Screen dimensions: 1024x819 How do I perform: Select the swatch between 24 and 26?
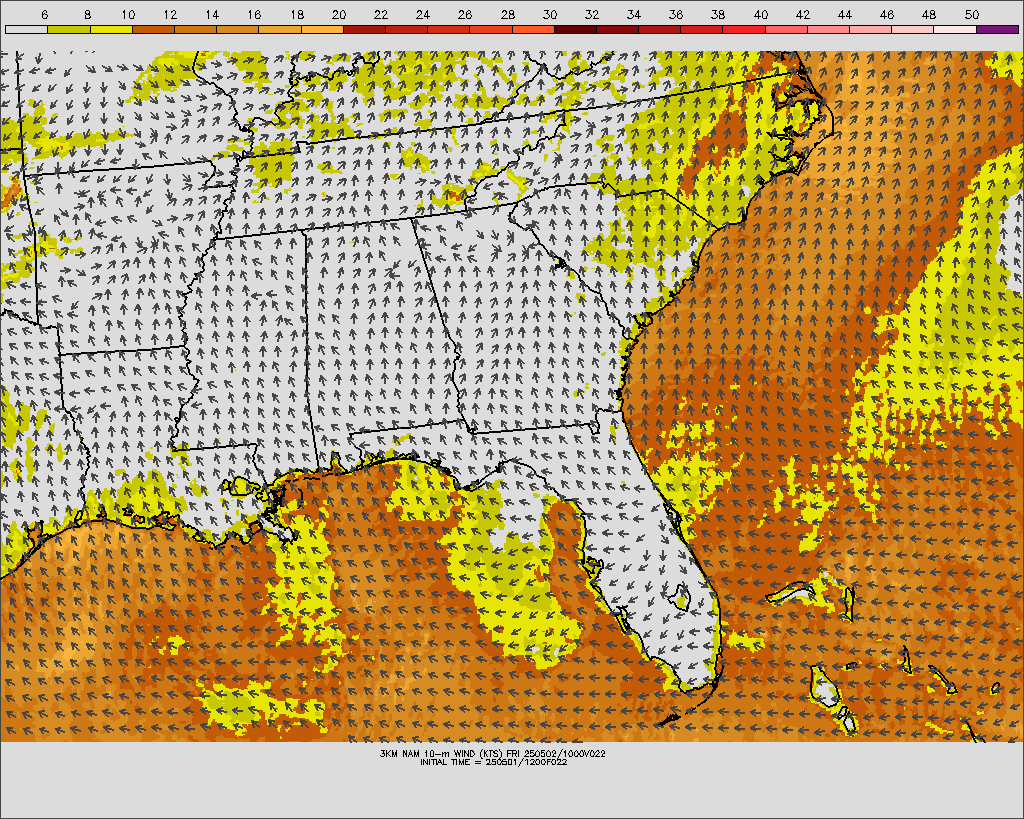pos(449,29)
